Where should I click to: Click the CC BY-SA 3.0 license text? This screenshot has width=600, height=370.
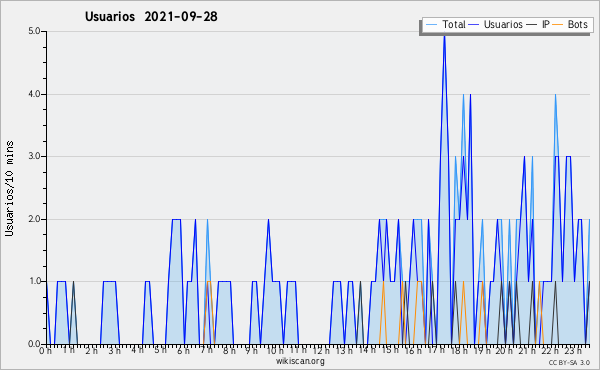point(569,362)
